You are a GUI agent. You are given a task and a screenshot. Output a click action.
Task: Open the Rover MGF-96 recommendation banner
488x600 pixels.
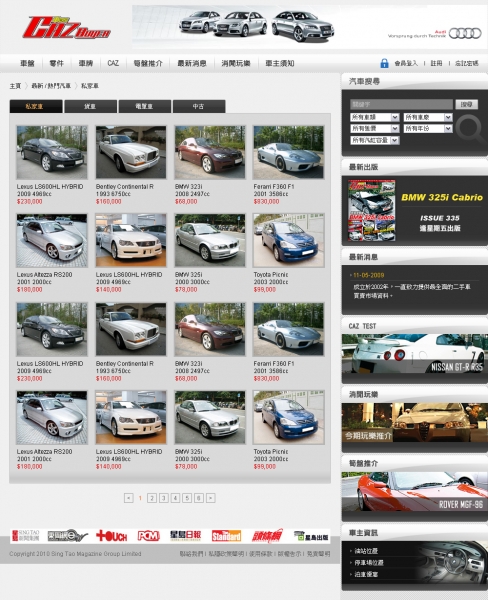pos(415,491)
